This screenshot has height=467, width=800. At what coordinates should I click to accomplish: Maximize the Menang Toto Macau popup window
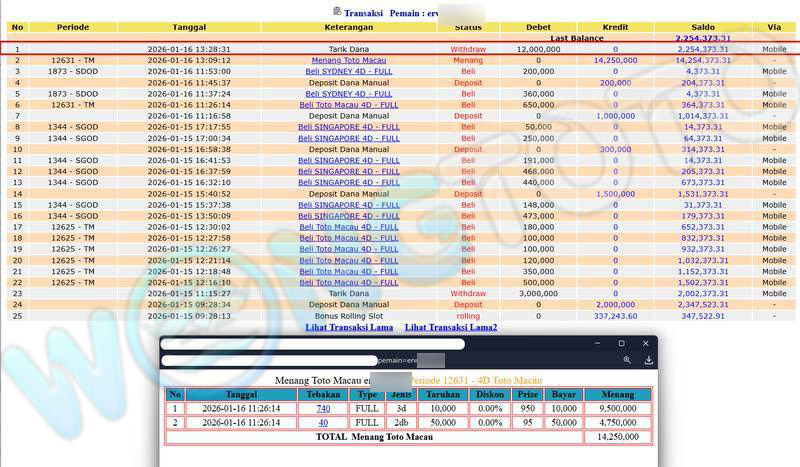(620, 343)
